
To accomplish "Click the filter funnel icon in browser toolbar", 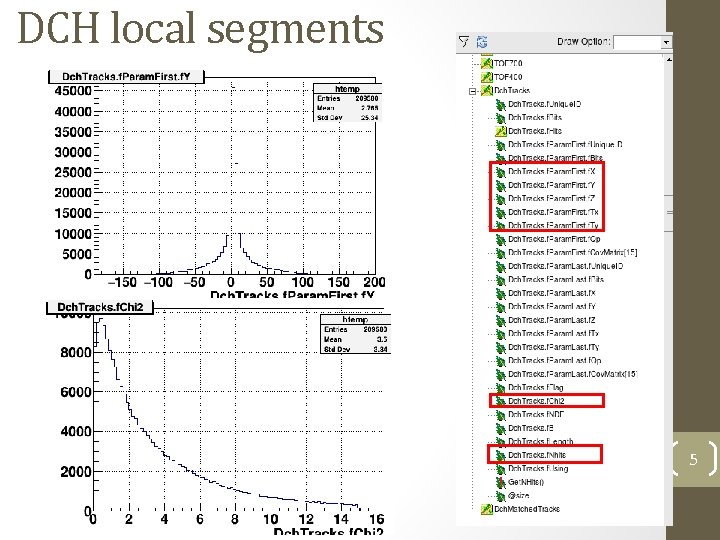I will [464, 42].
